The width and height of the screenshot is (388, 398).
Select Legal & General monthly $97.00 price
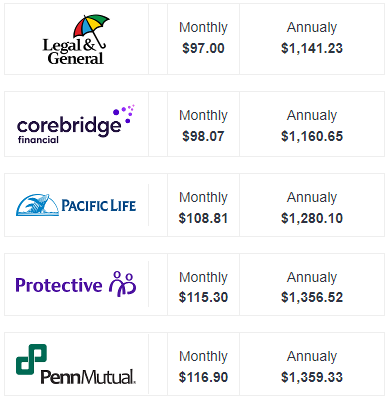[203, 48]
